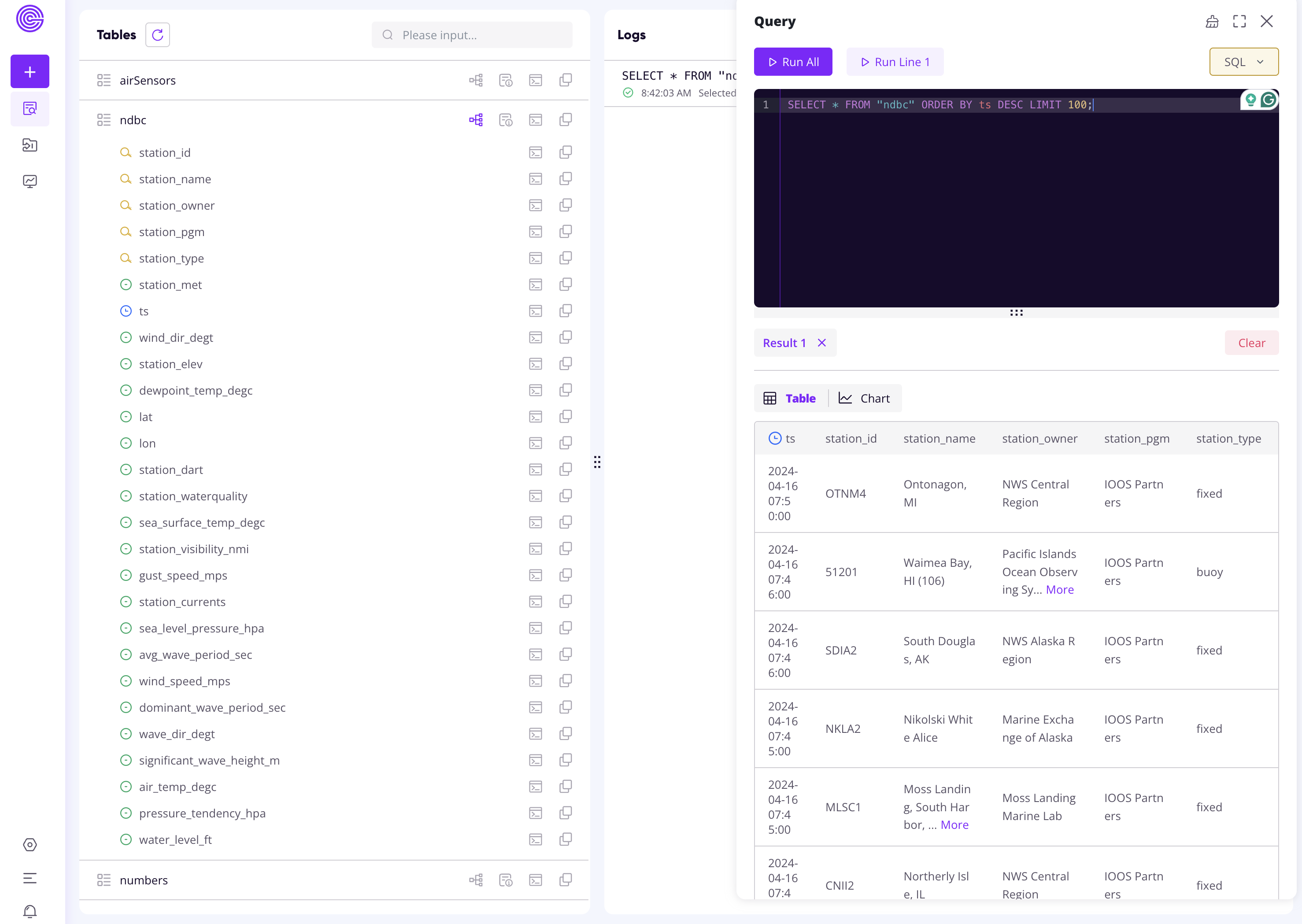Open query console for the station_id column

click(535, 152)
